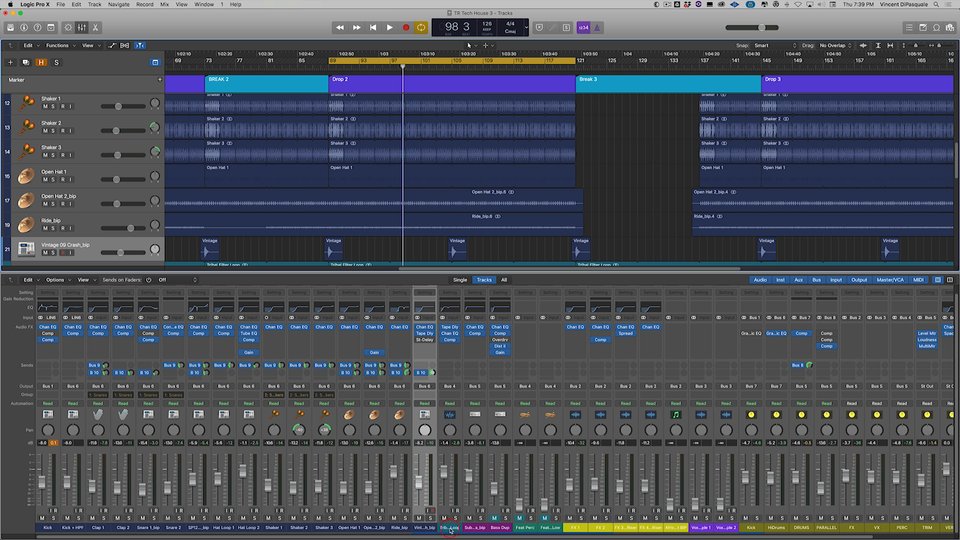Viewport: 960px width, 540px height.
Task: Click Open Hat 1 cymbal track icon
Action: [x=26, y=176]
